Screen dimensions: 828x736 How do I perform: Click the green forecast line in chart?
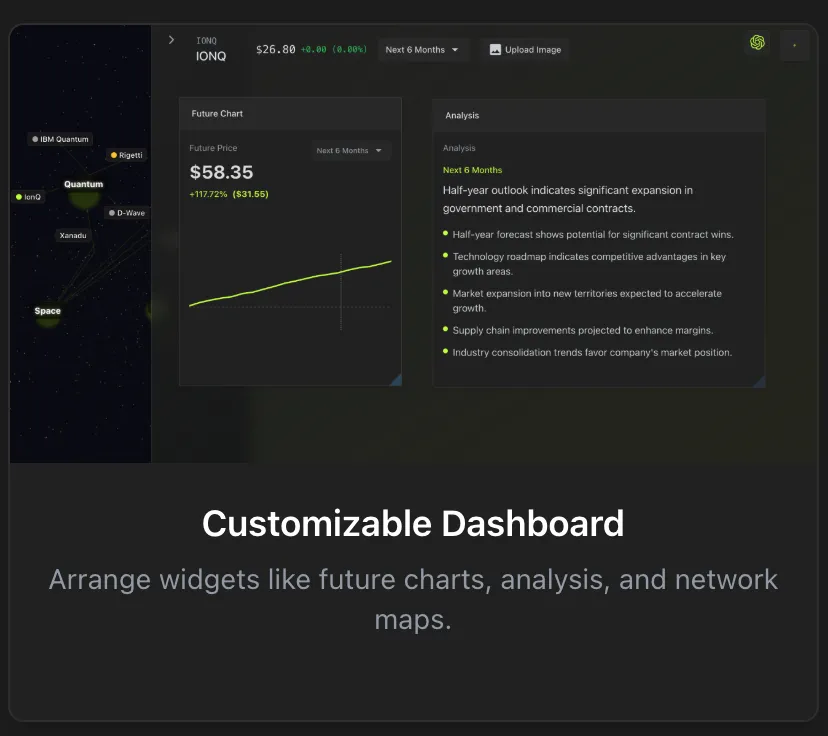click(x=290, y=282)
